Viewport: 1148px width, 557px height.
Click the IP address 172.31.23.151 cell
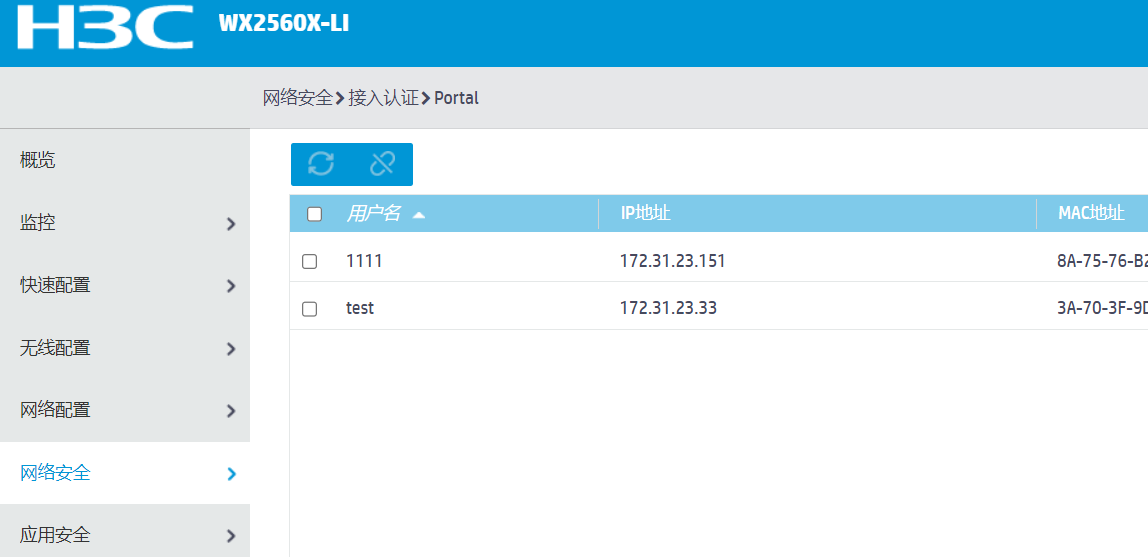672,261
